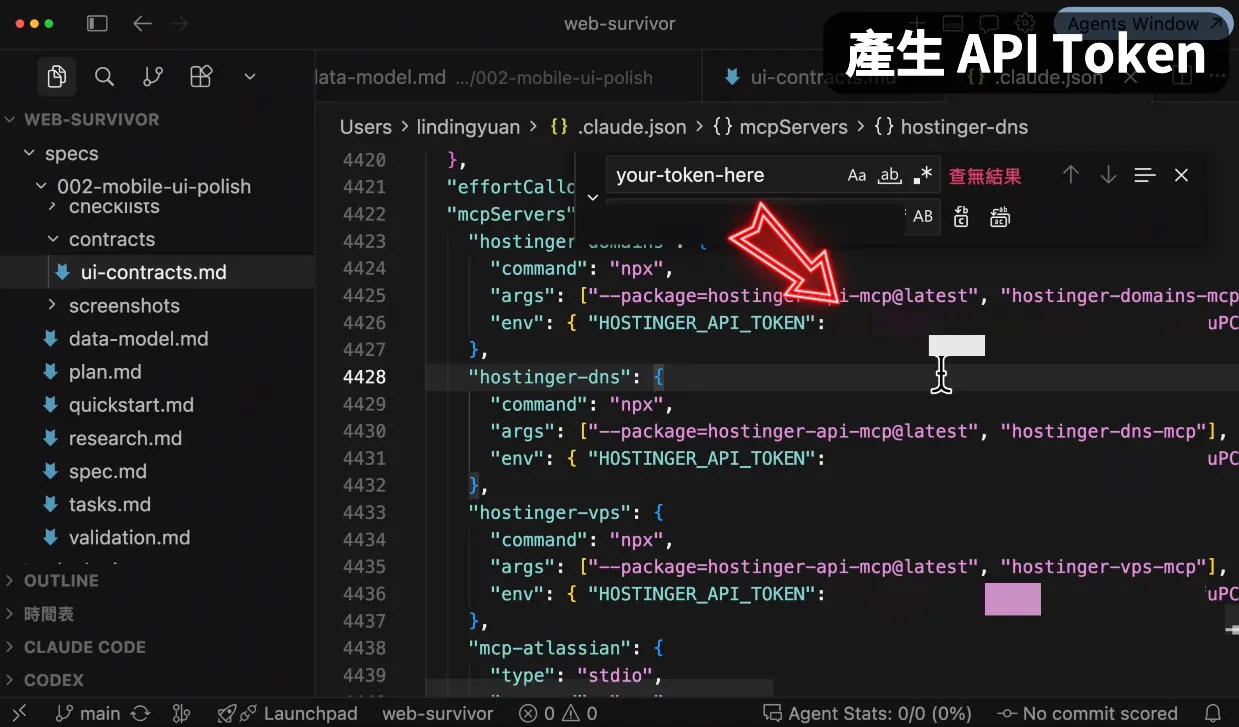Expand the CODEX section
This screenshot has width=1239, height=727.
tap(54, 679)
